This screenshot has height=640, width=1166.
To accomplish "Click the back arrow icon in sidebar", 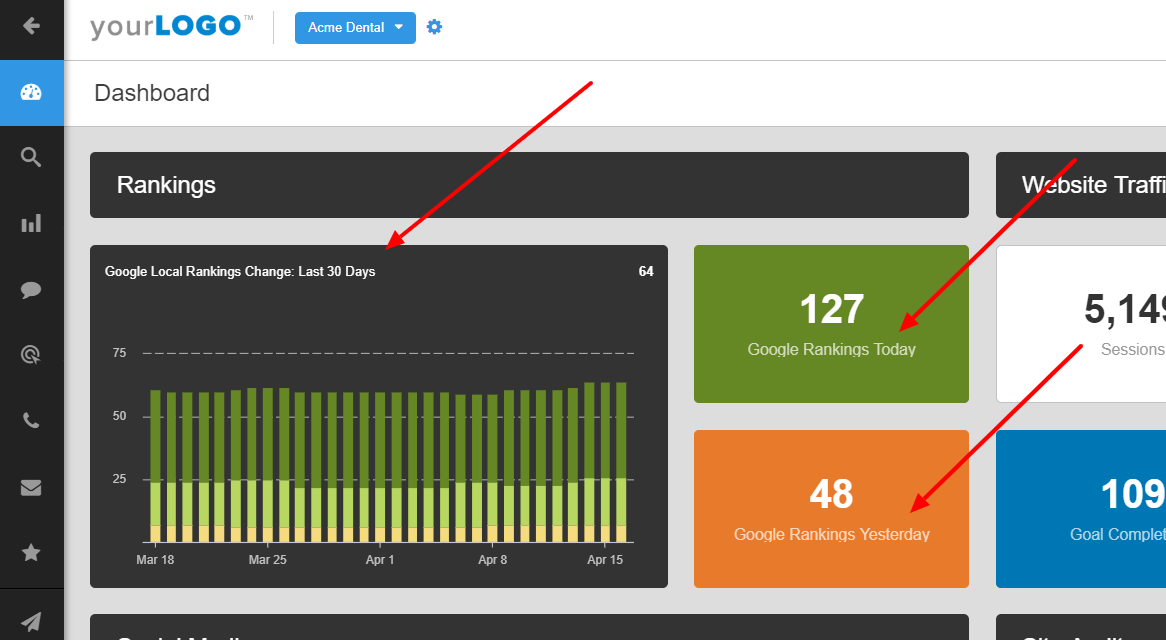I will pos(31,27).
